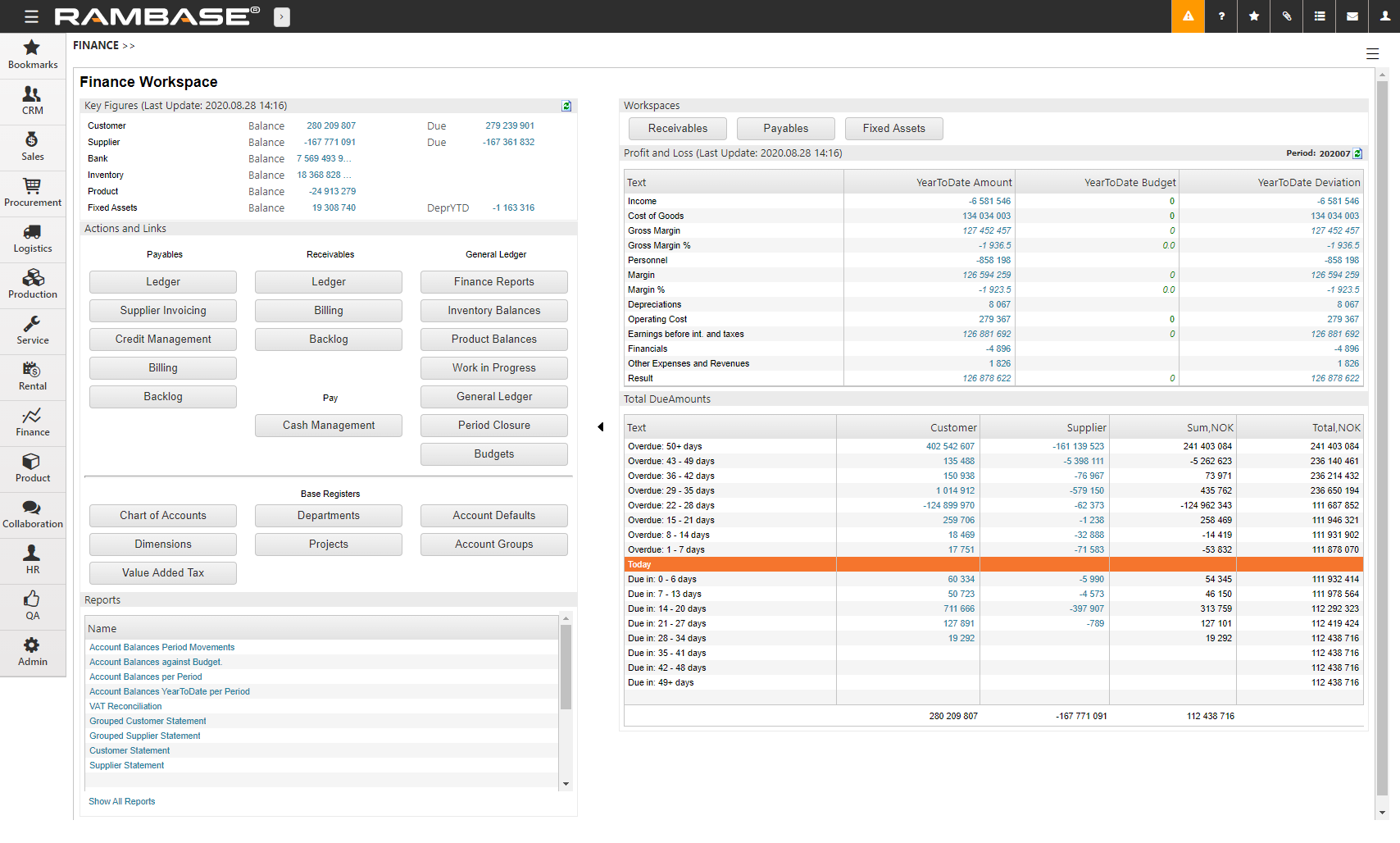Viewport: 1400px width, 843px height.
Task: View attachments via the paperclip icon
Action: click(1286, 16)
